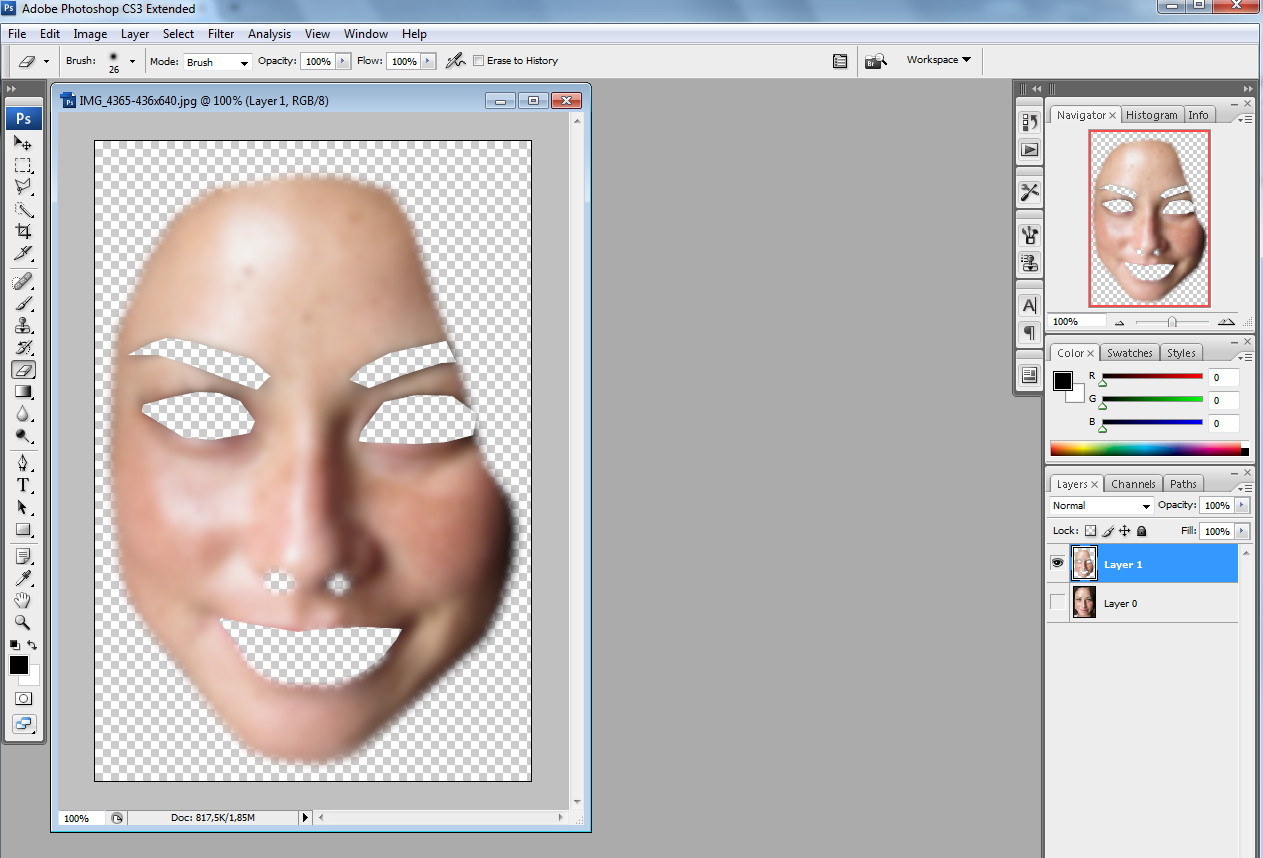Select the Magic Wand tool

coord(23,209)
